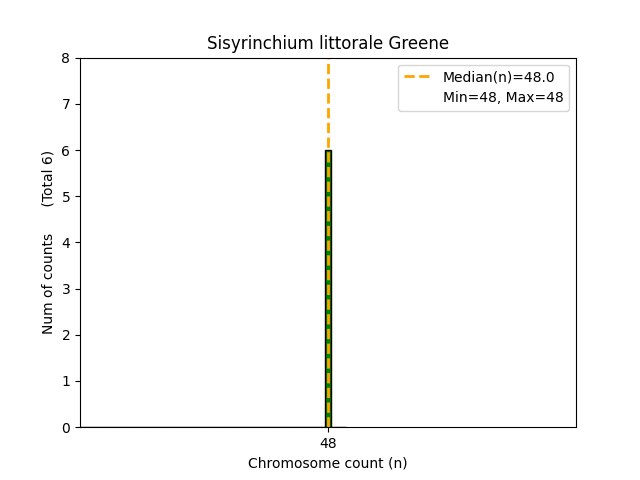This screenshot has height=480, width=640.
Task: Click the y-axis tick label '7'
Action: [66, 104]
